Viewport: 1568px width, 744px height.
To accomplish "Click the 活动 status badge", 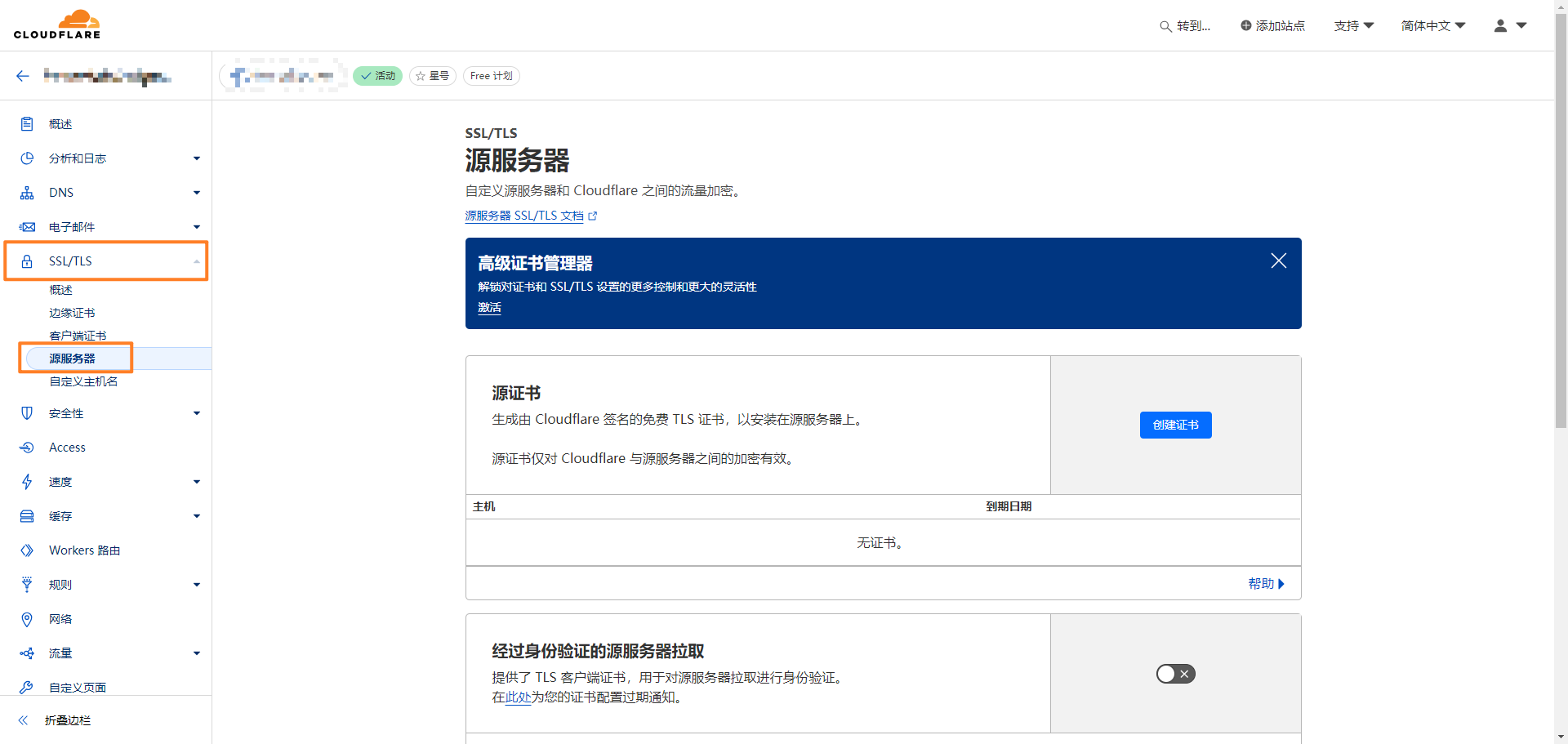I will point(378,76).
